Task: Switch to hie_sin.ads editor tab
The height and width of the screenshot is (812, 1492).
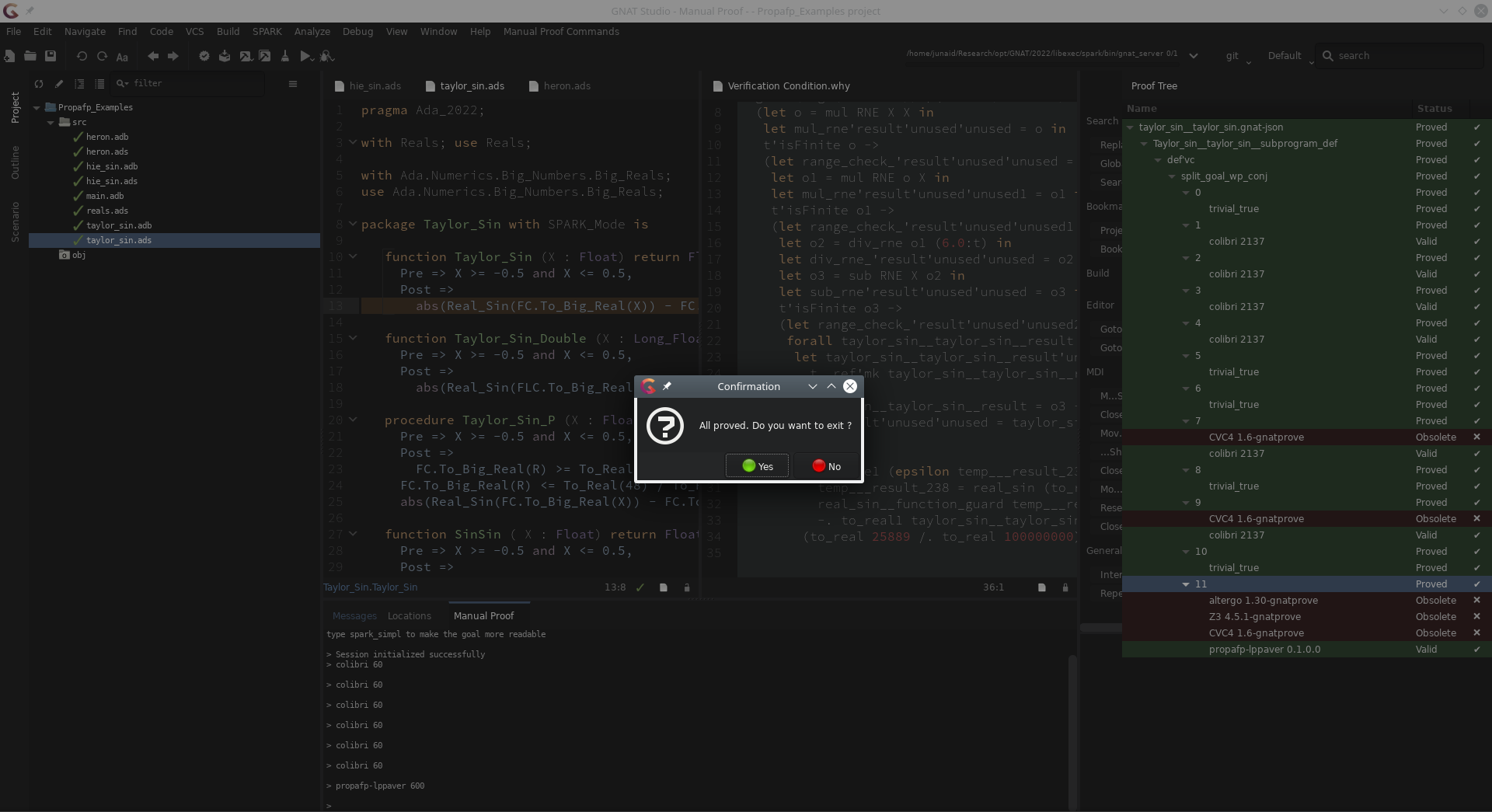Action: tap(368, 86)
